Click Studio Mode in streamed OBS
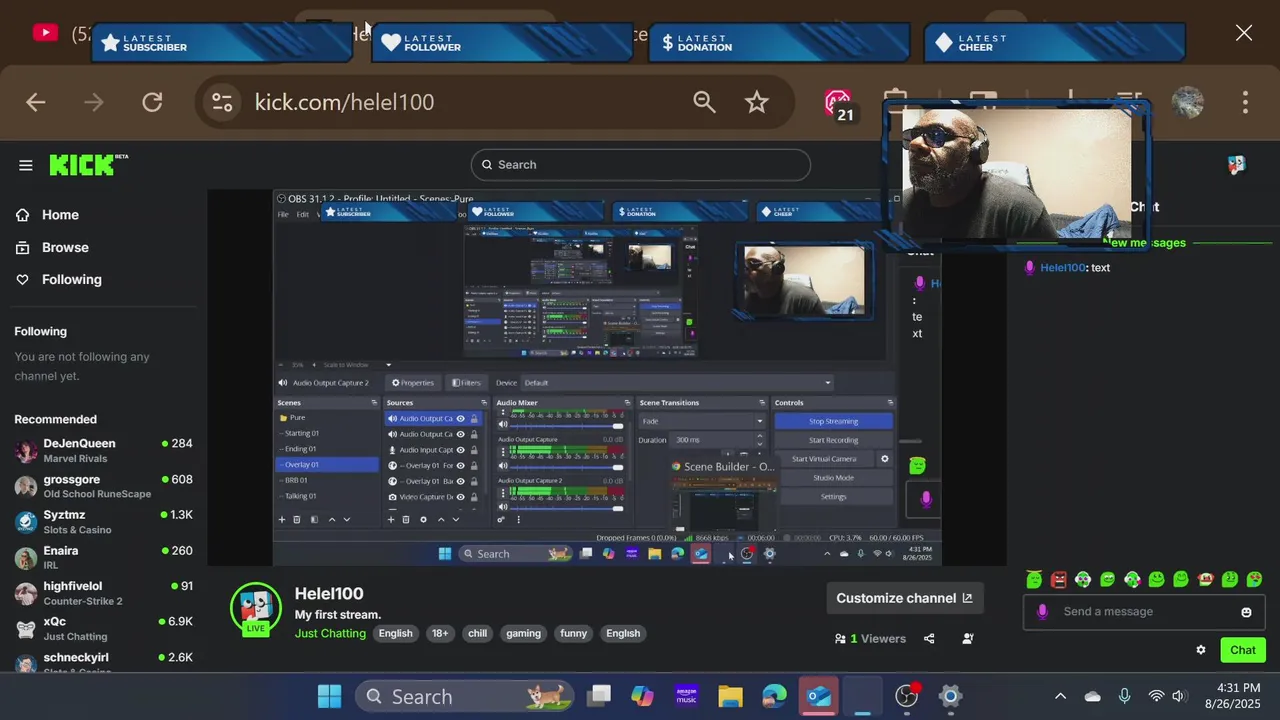This screenshot has width=1280, height=720. tap(833, 477)
